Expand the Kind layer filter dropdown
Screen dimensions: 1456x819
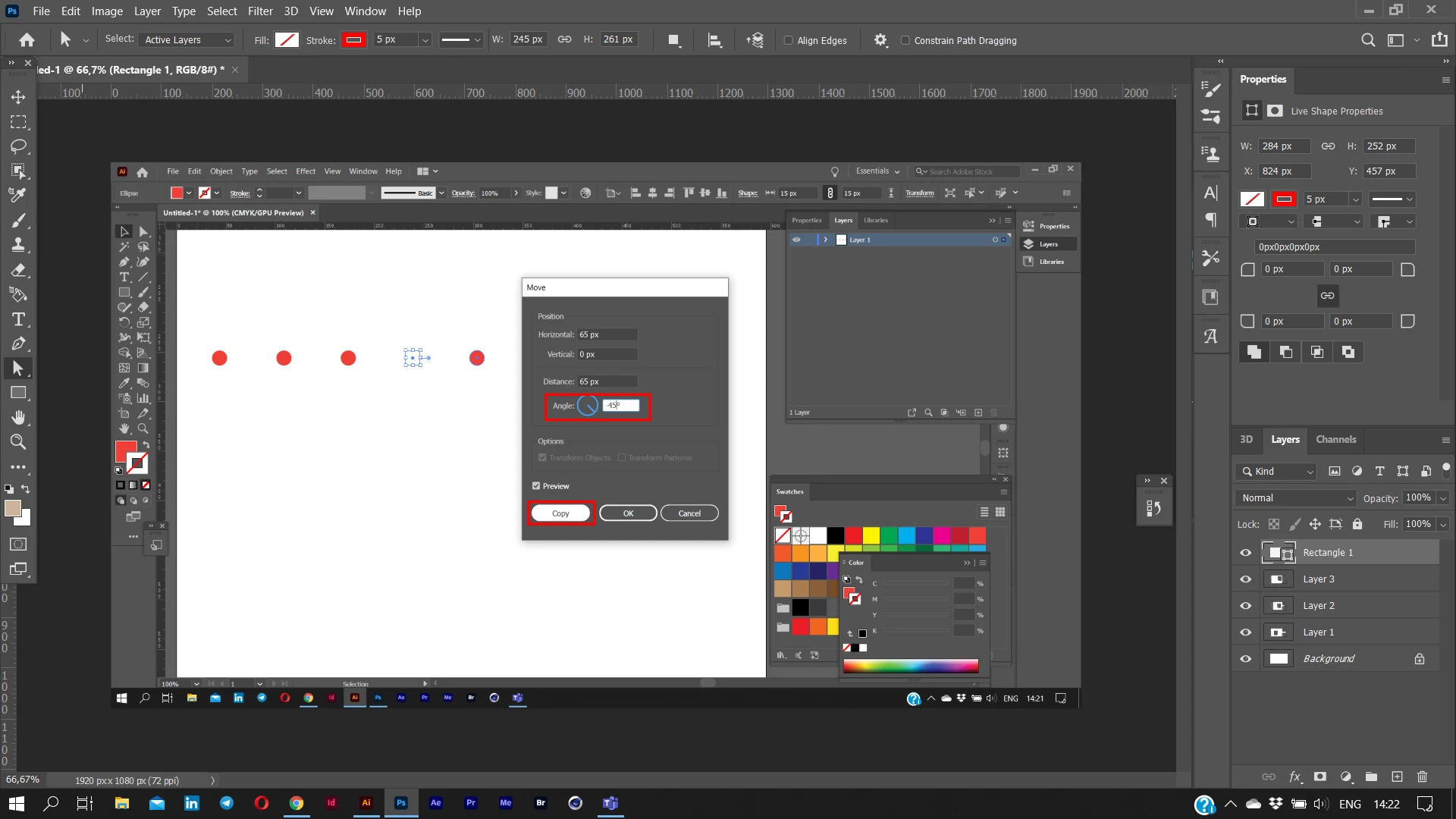(x=1276, y=472)
